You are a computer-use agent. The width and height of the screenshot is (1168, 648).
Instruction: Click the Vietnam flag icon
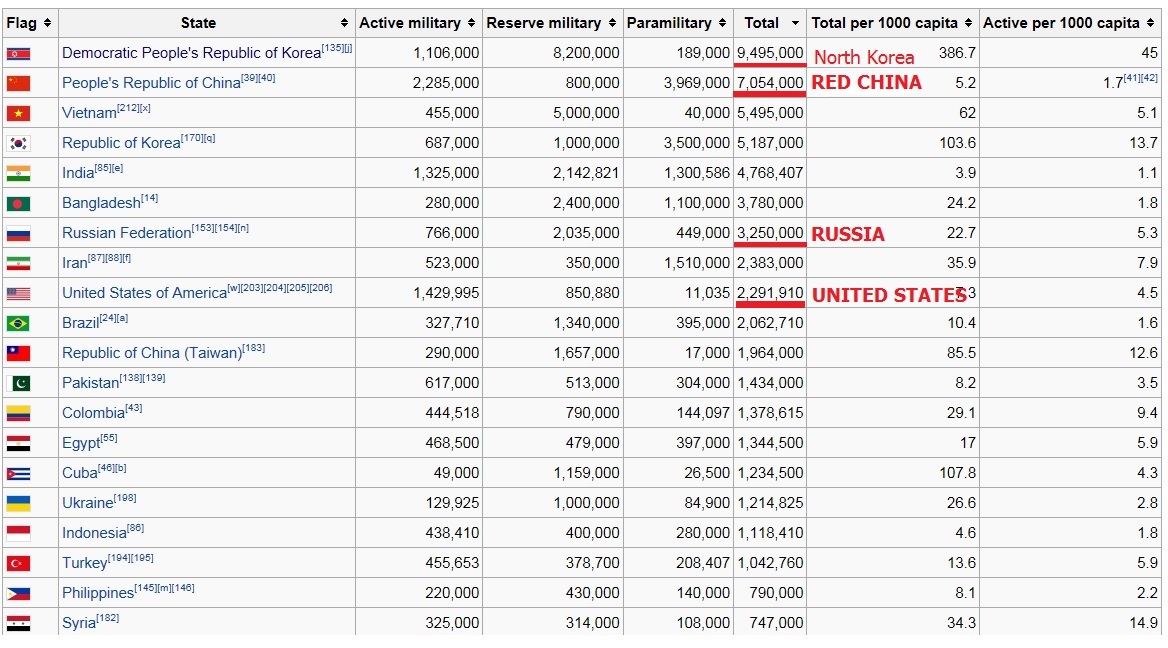(x=18, y=114)
